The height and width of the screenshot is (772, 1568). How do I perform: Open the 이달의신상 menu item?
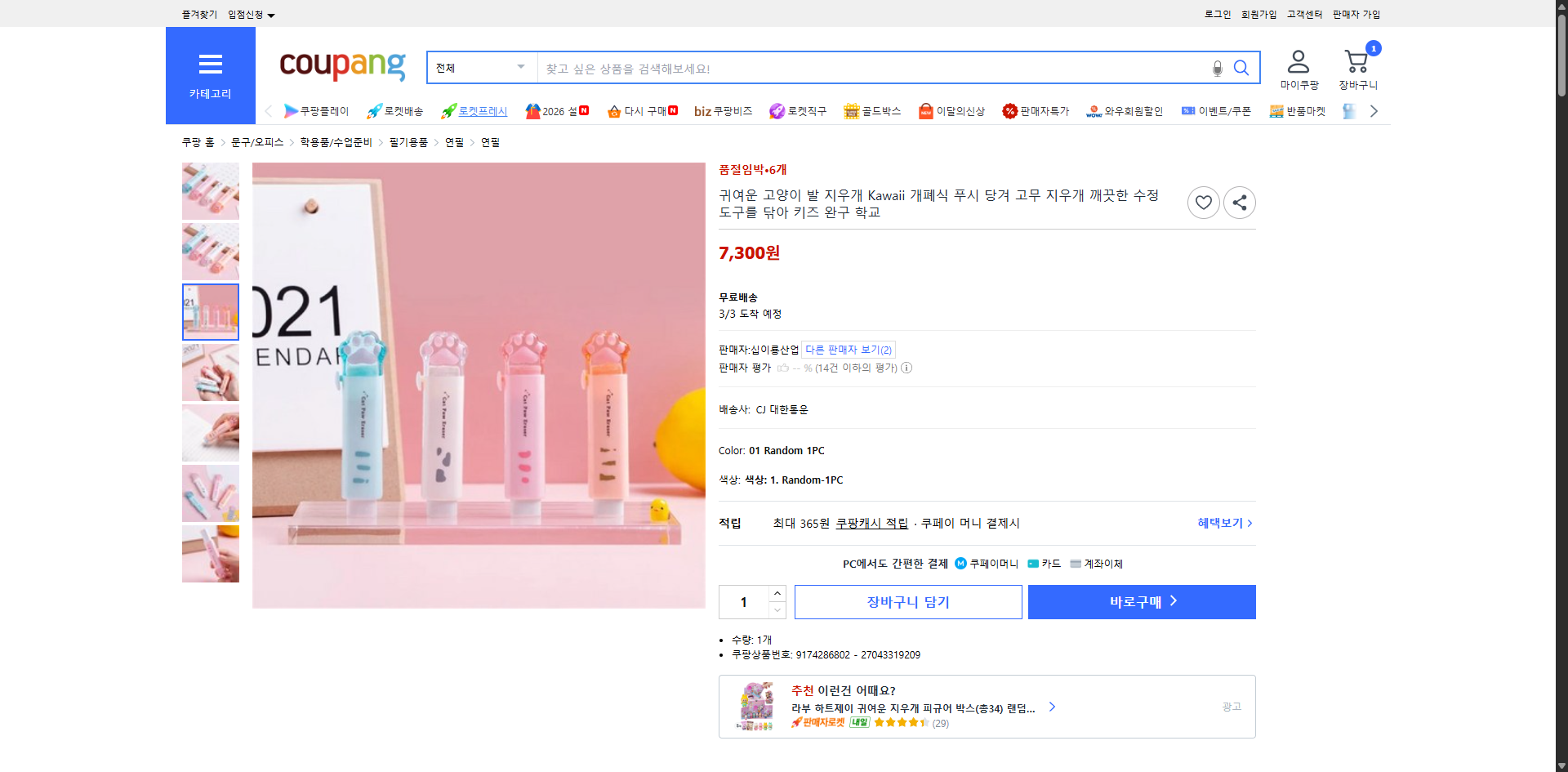951,111
